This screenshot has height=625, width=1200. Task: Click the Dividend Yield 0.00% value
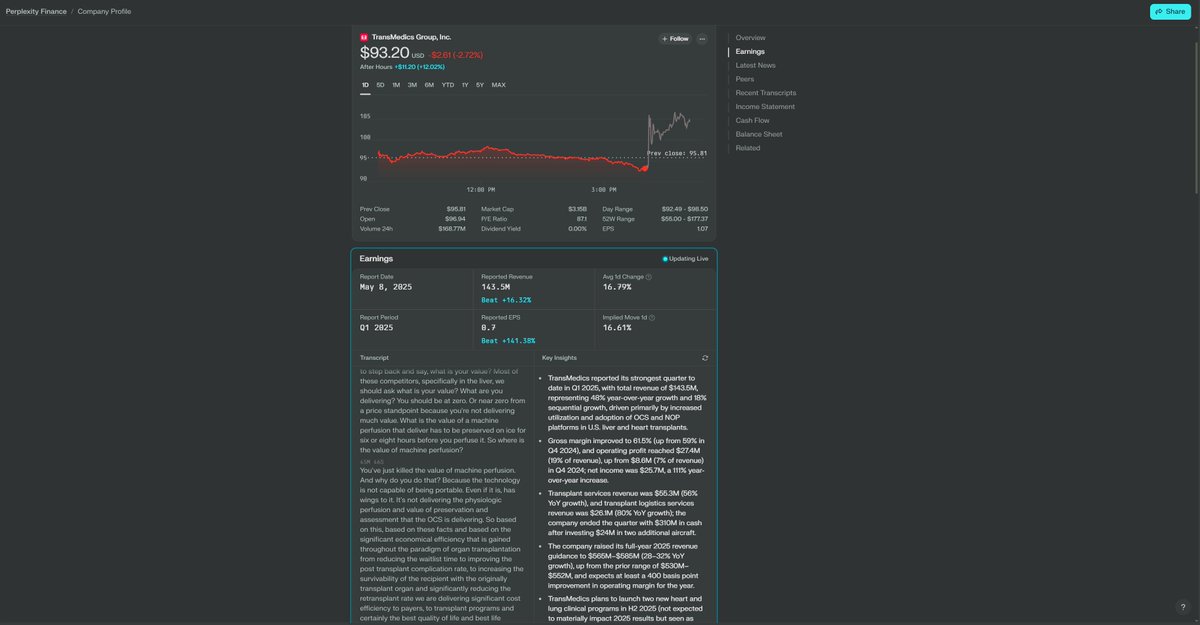pos(578,229)
